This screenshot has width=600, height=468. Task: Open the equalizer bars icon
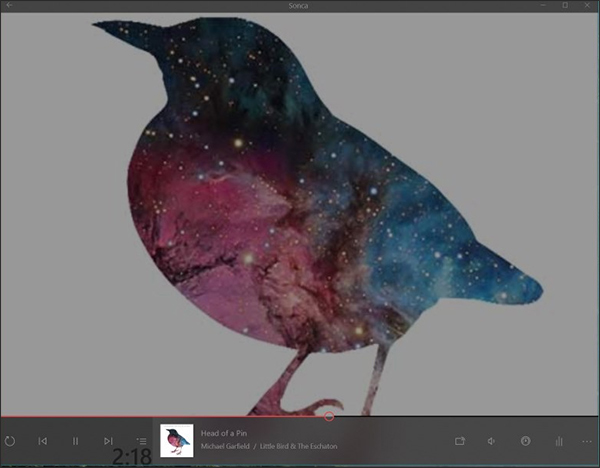(x=558, y=441)
